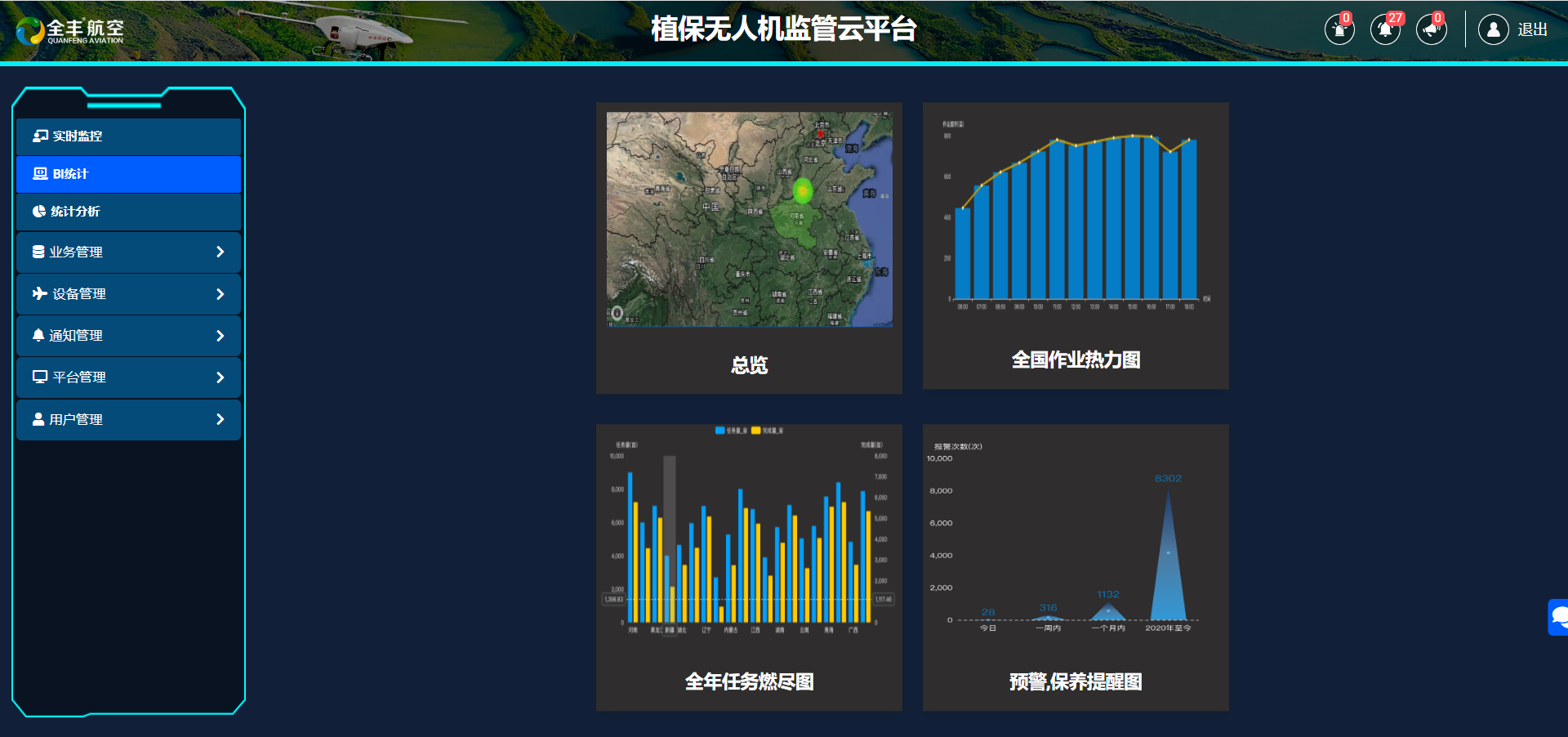Open the alarm siren notifications icon

pyautogui.click(x=1339, y=30)
